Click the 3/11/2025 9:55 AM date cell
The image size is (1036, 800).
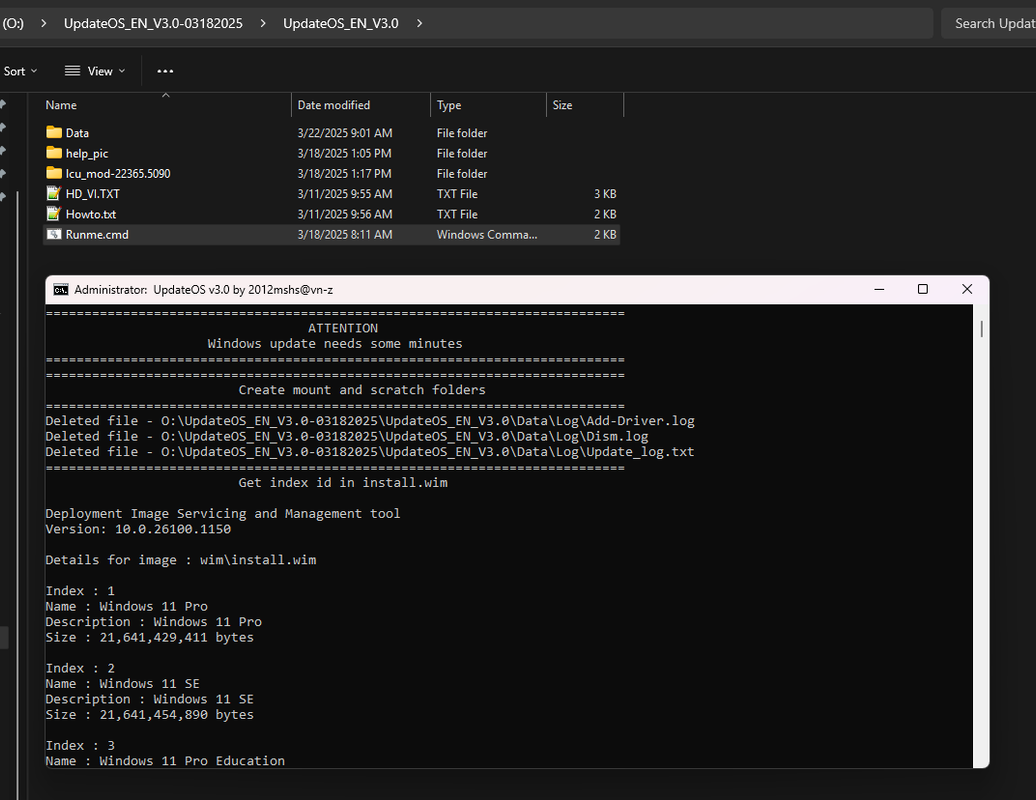click(x=345, y=194)
